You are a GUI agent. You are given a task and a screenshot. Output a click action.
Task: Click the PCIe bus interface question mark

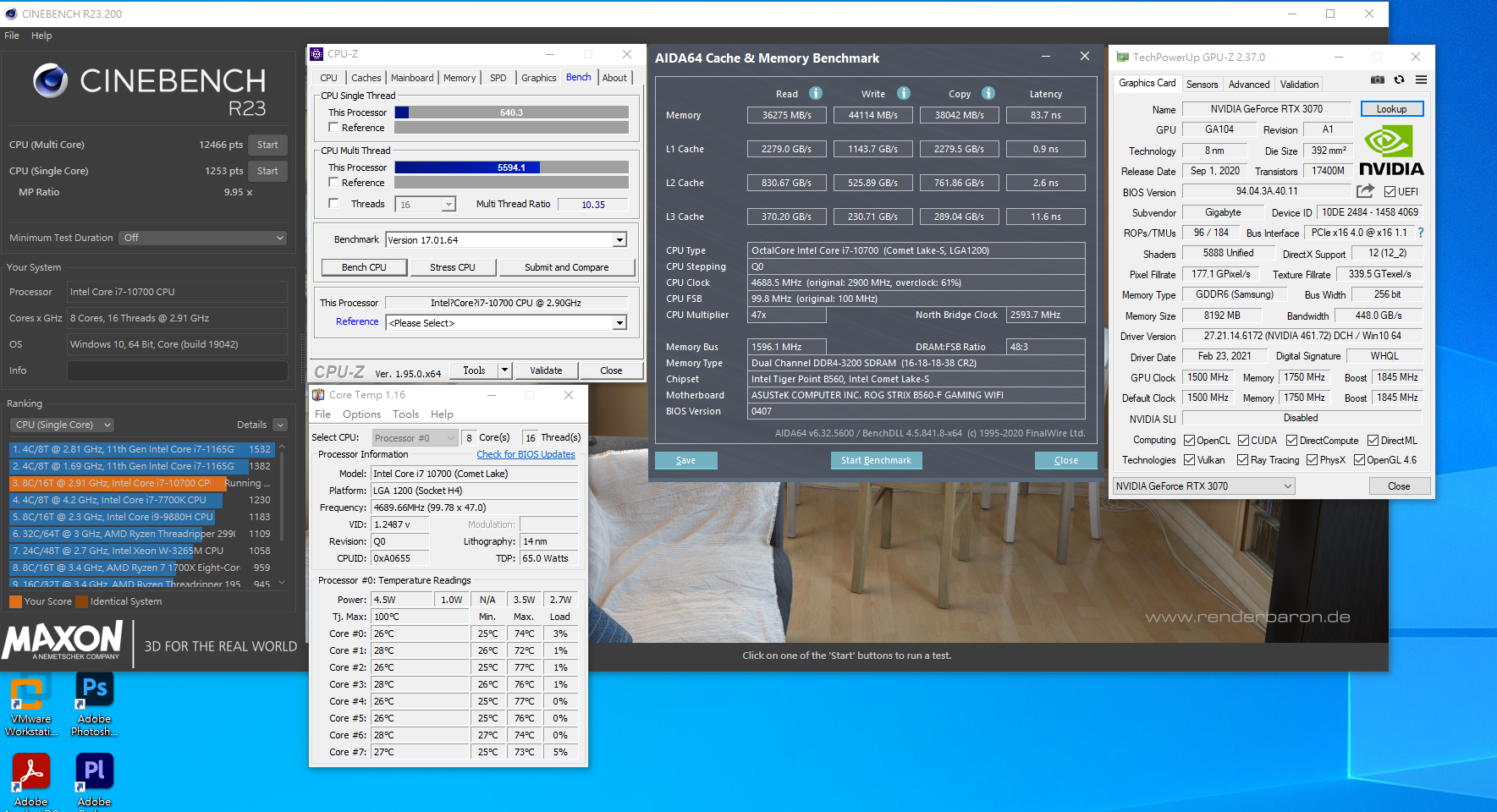point(1421,233)
